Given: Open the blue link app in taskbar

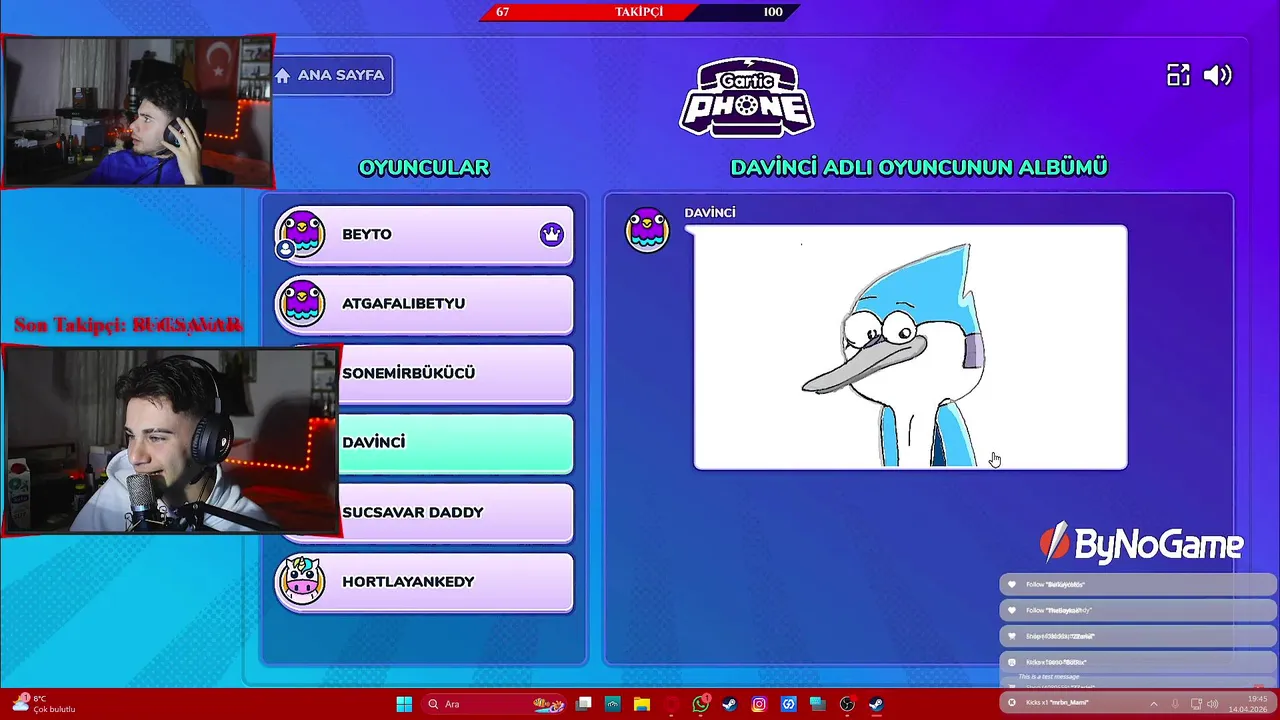Looking at the screenshot, I should 788,704.
